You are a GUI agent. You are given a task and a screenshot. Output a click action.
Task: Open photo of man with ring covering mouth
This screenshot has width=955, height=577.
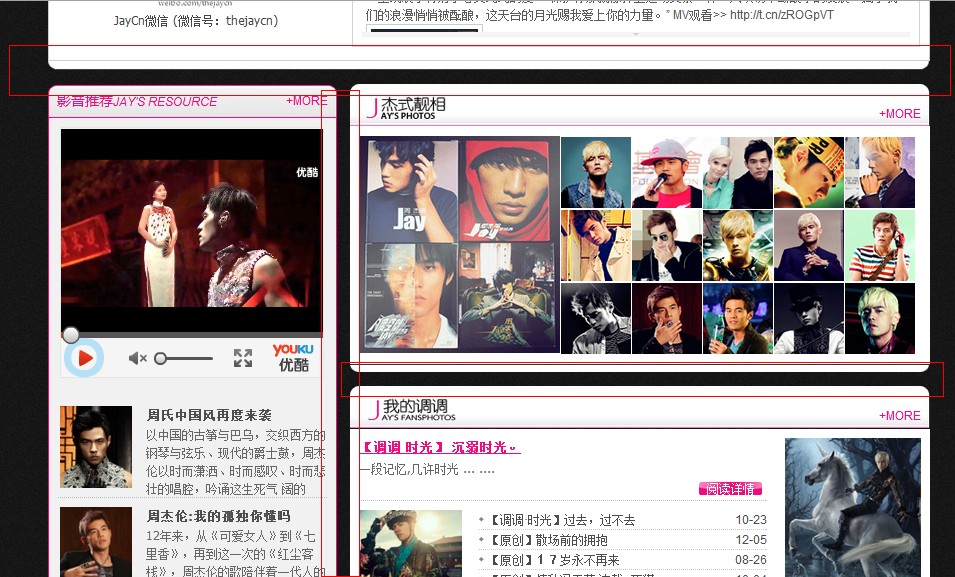click(x=667, y=318)
